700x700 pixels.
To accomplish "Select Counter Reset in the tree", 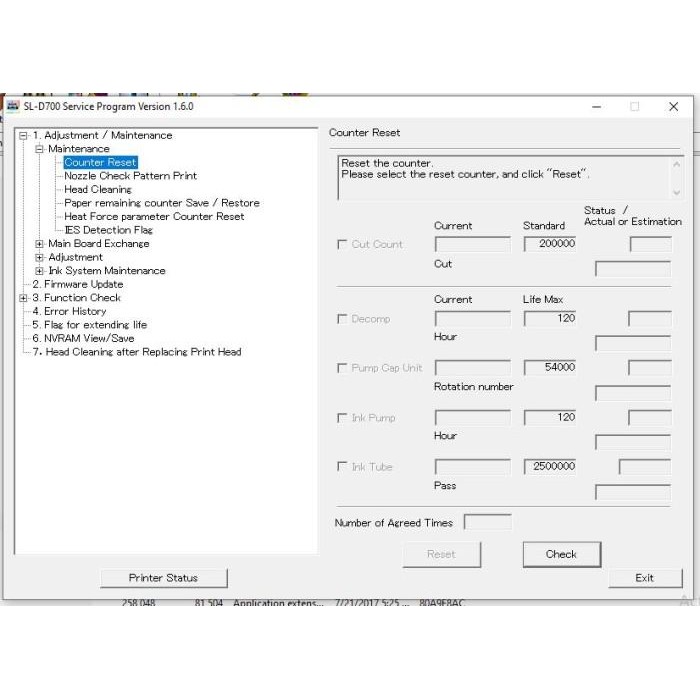I will pyautogui.click(x=100, y=162).
